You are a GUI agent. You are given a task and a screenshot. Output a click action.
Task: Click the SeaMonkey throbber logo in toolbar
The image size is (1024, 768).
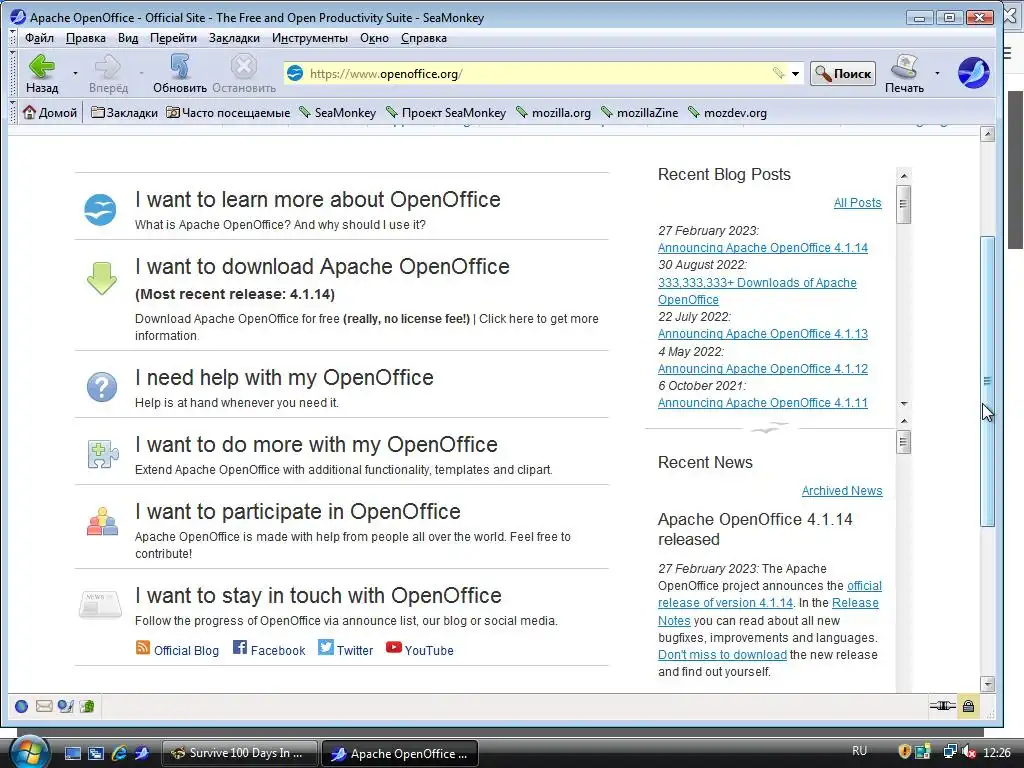click(x=974, y=72)
